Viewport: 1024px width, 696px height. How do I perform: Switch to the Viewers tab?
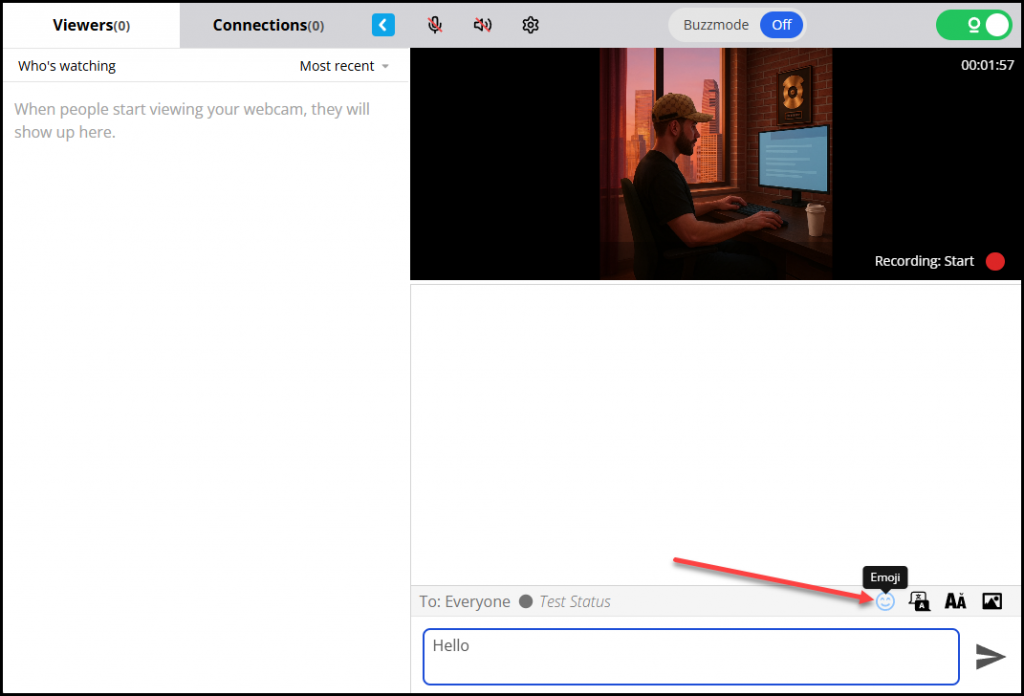point(91,25)
